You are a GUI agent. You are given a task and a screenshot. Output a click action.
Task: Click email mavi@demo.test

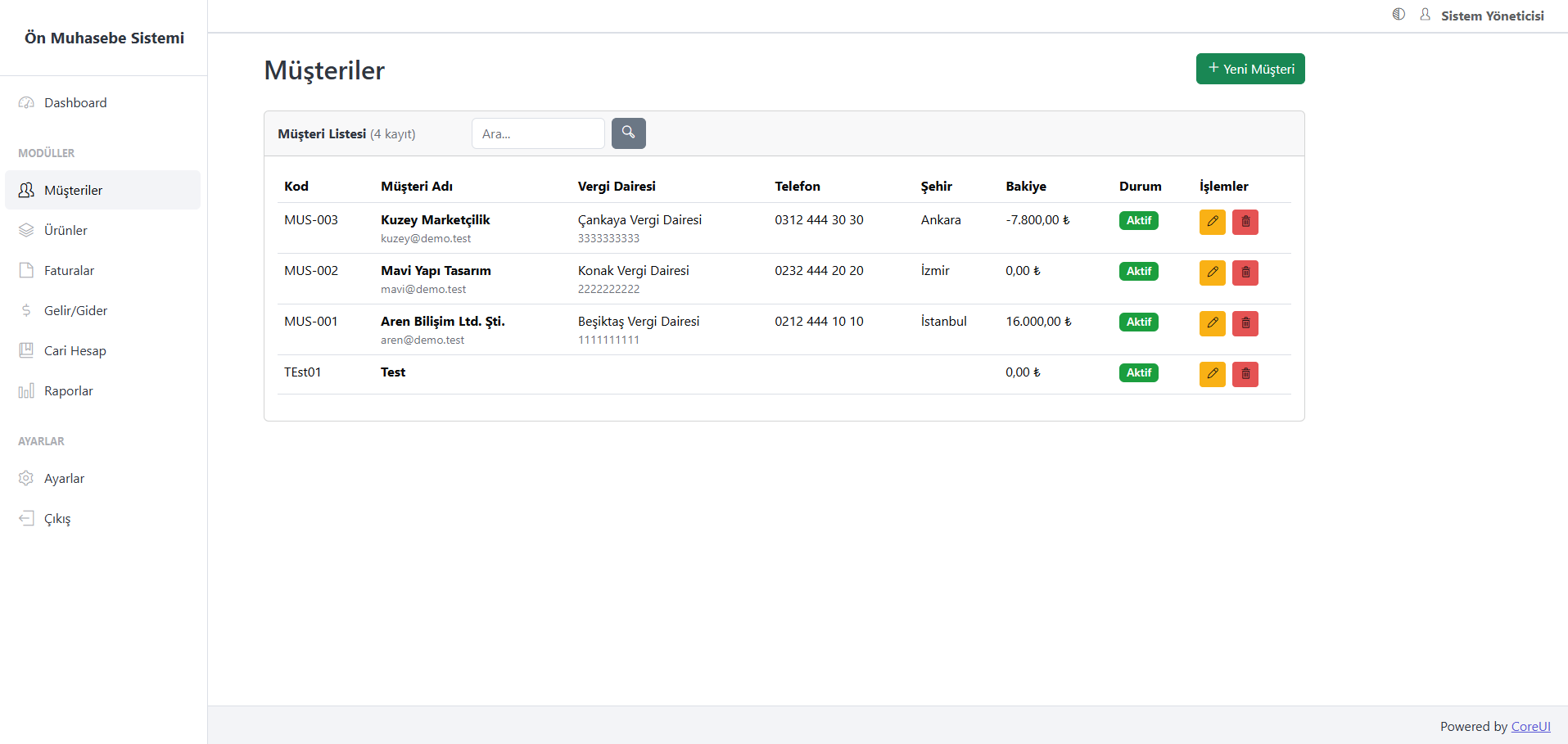coord(423,289)
